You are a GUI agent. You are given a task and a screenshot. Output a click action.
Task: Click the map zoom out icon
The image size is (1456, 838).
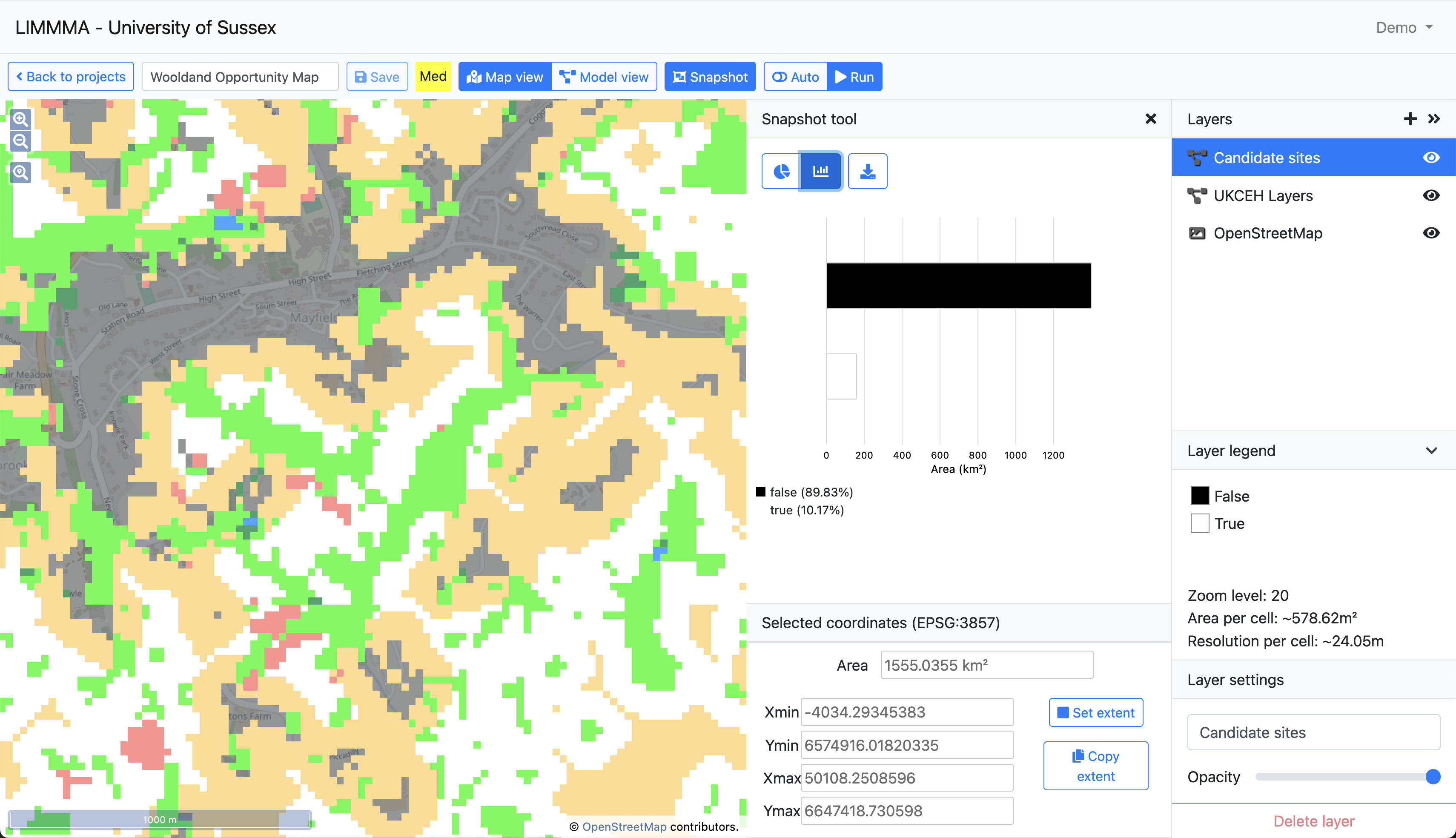[21, 141]
